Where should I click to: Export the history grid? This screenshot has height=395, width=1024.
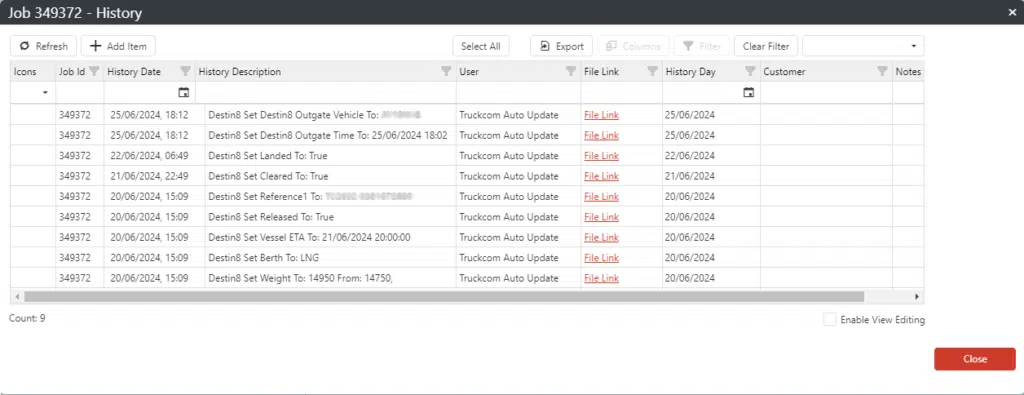561,46
